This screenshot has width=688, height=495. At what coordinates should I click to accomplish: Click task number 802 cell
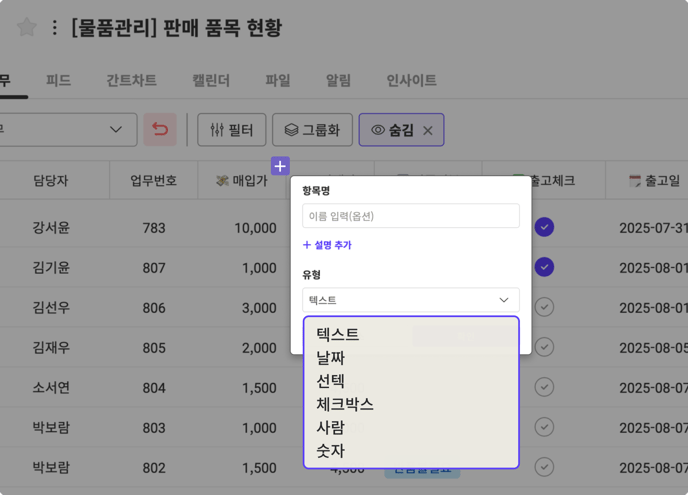point(154,468)
